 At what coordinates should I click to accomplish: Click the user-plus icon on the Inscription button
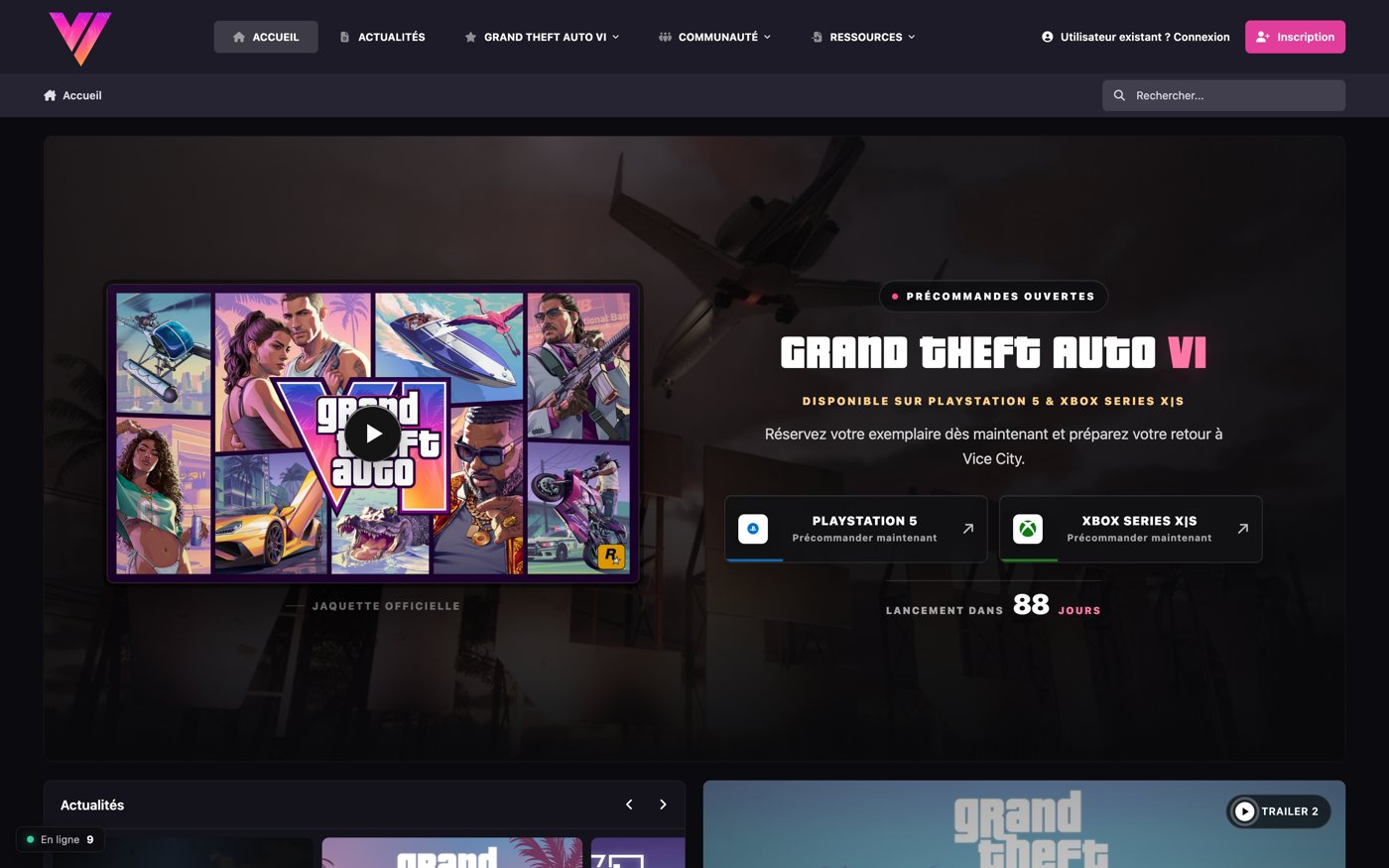pos(1262,37)
